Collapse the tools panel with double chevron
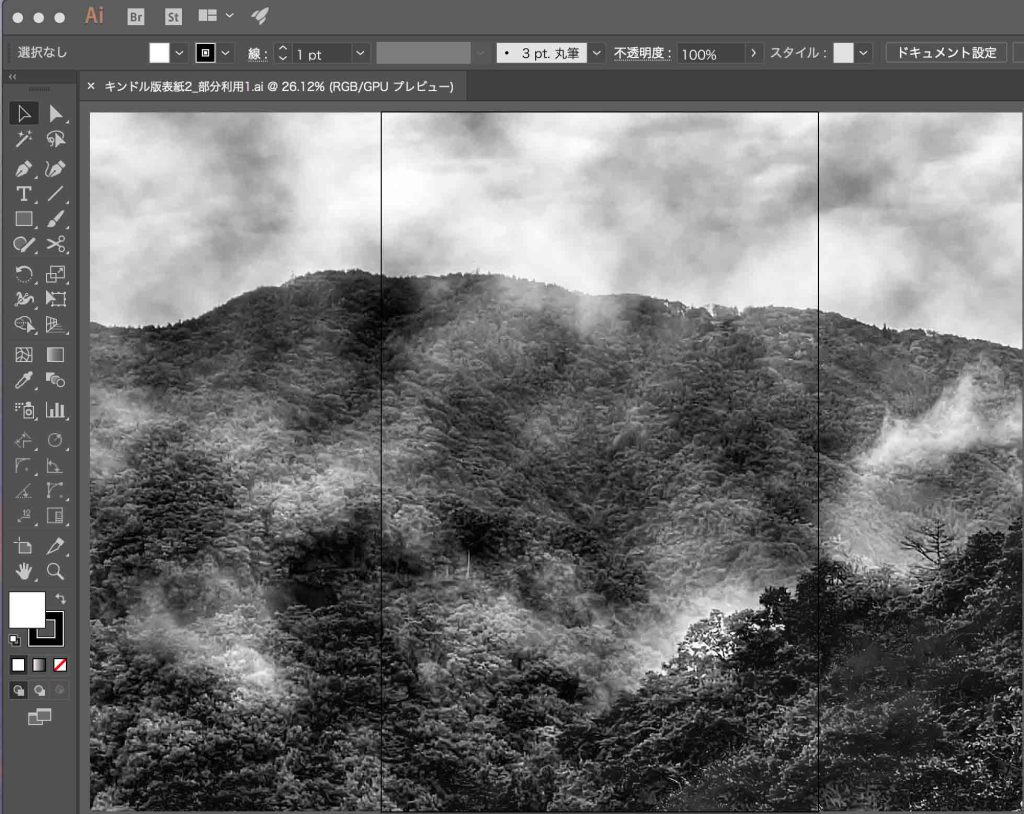 pyautogui.click(x=12, y=77)
